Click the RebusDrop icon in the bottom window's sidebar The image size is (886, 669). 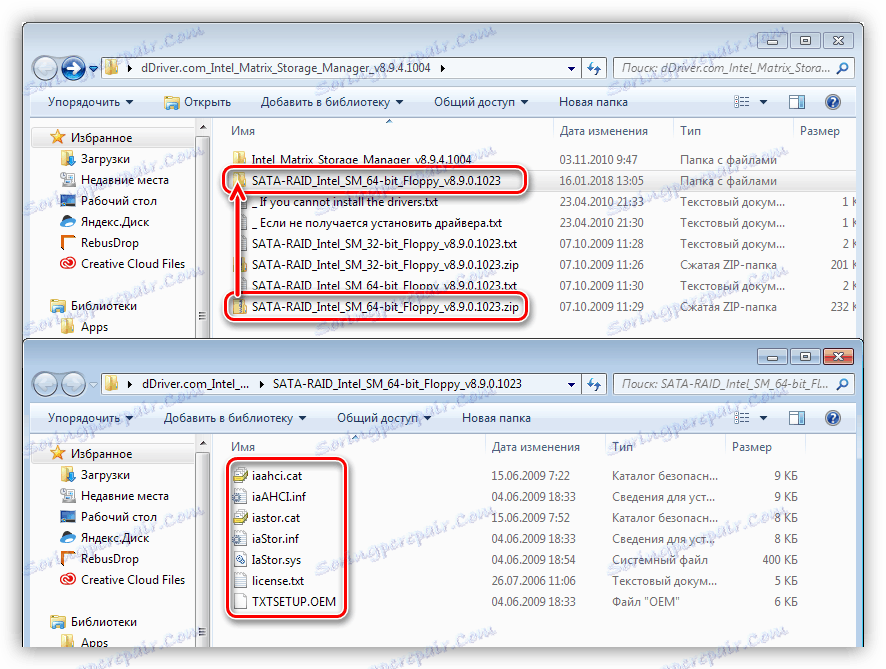(x=68, y=558)
